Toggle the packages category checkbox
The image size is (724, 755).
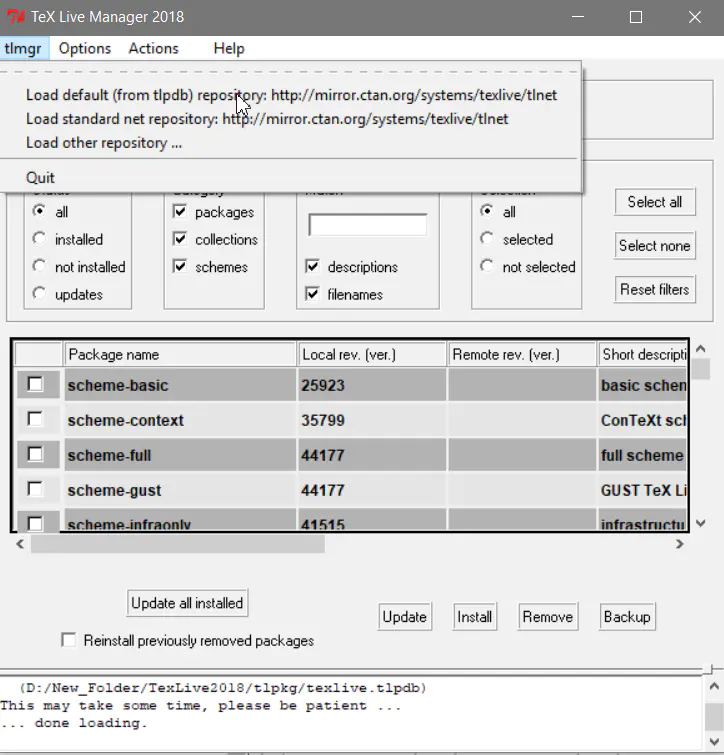(x=180, y=211)
